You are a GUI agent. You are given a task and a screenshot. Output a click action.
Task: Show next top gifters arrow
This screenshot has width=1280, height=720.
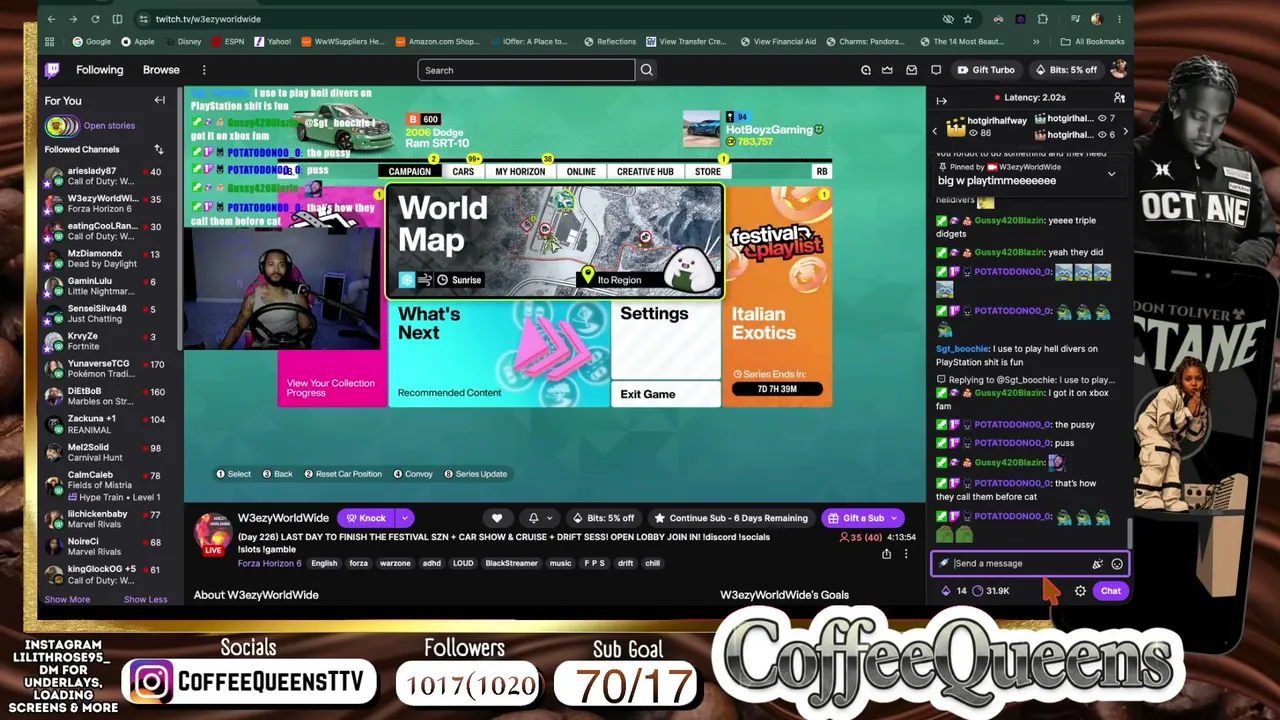tap(1125, 131)
